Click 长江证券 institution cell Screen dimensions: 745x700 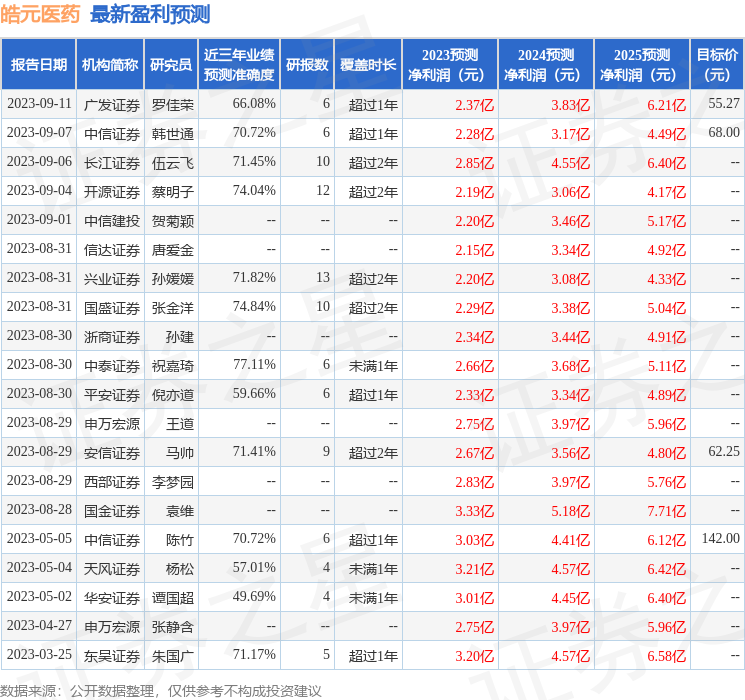pyautogui.click(x=112, y=163)
